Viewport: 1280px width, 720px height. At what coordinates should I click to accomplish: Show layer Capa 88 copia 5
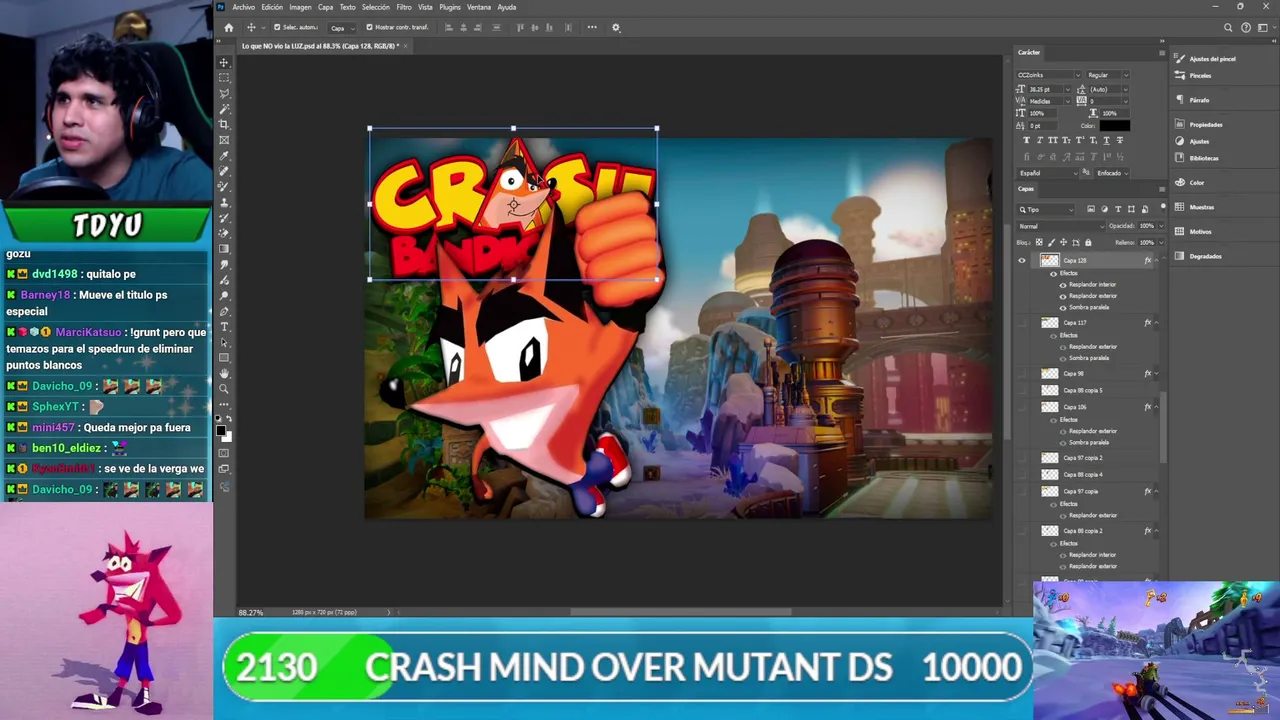tap(1021, 390)
